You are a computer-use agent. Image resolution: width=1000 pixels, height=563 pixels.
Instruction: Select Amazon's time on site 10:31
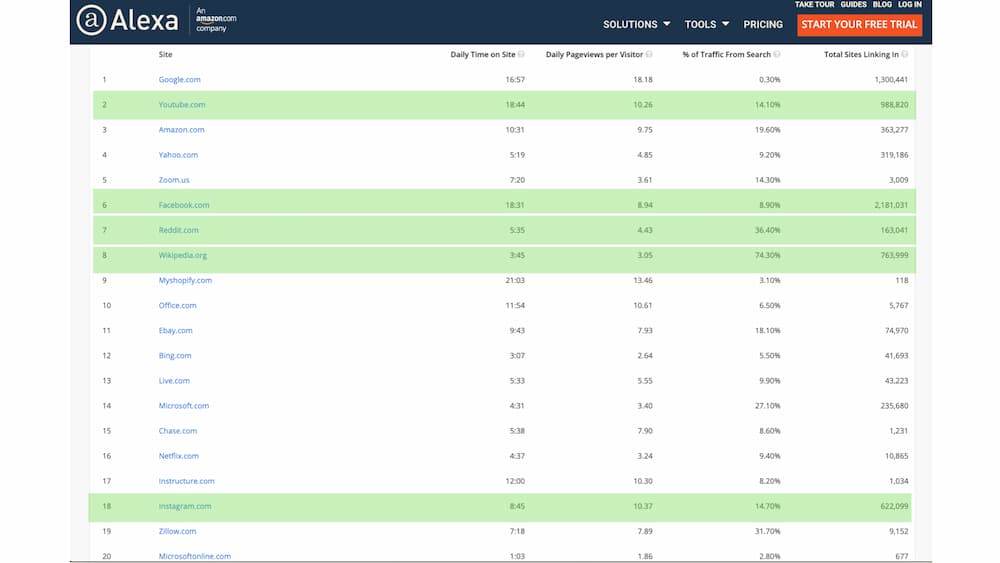[x=515, y=129]
